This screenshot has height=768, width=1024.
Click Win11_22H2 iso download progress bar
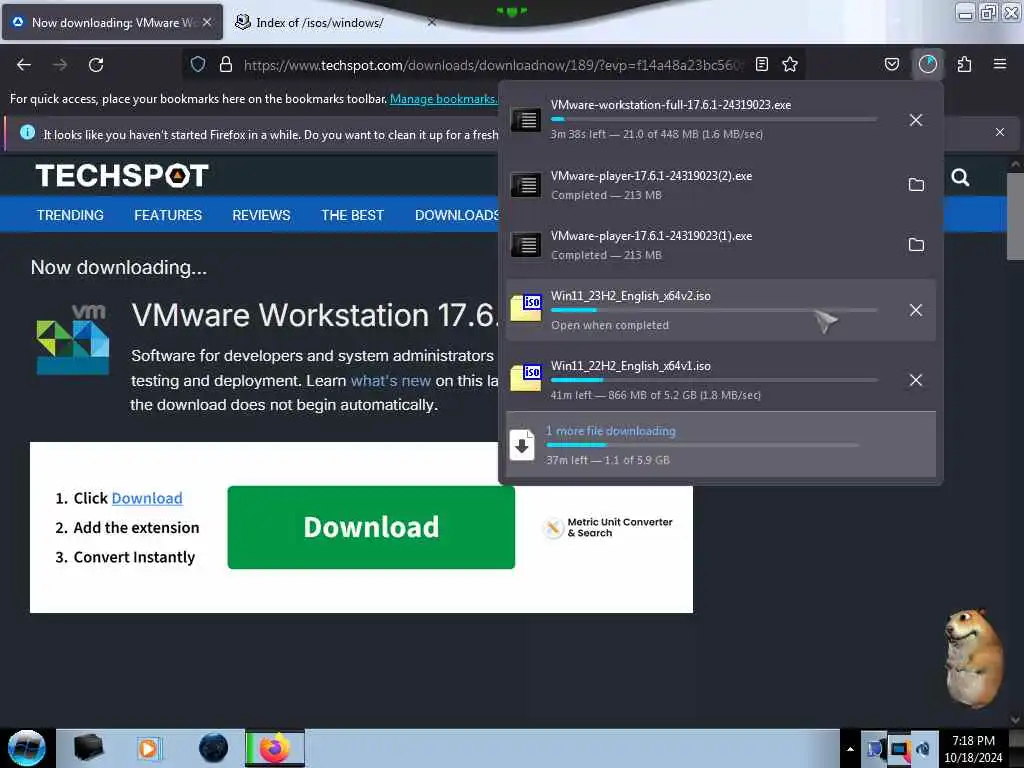(x=714, y=380)
